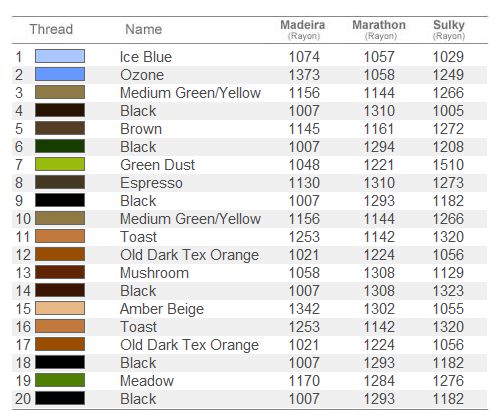The height and width of the screenshot is (420, 500).
Task: Select Medium Green/Yellow name in row 3
Action: tap(190, 93)
